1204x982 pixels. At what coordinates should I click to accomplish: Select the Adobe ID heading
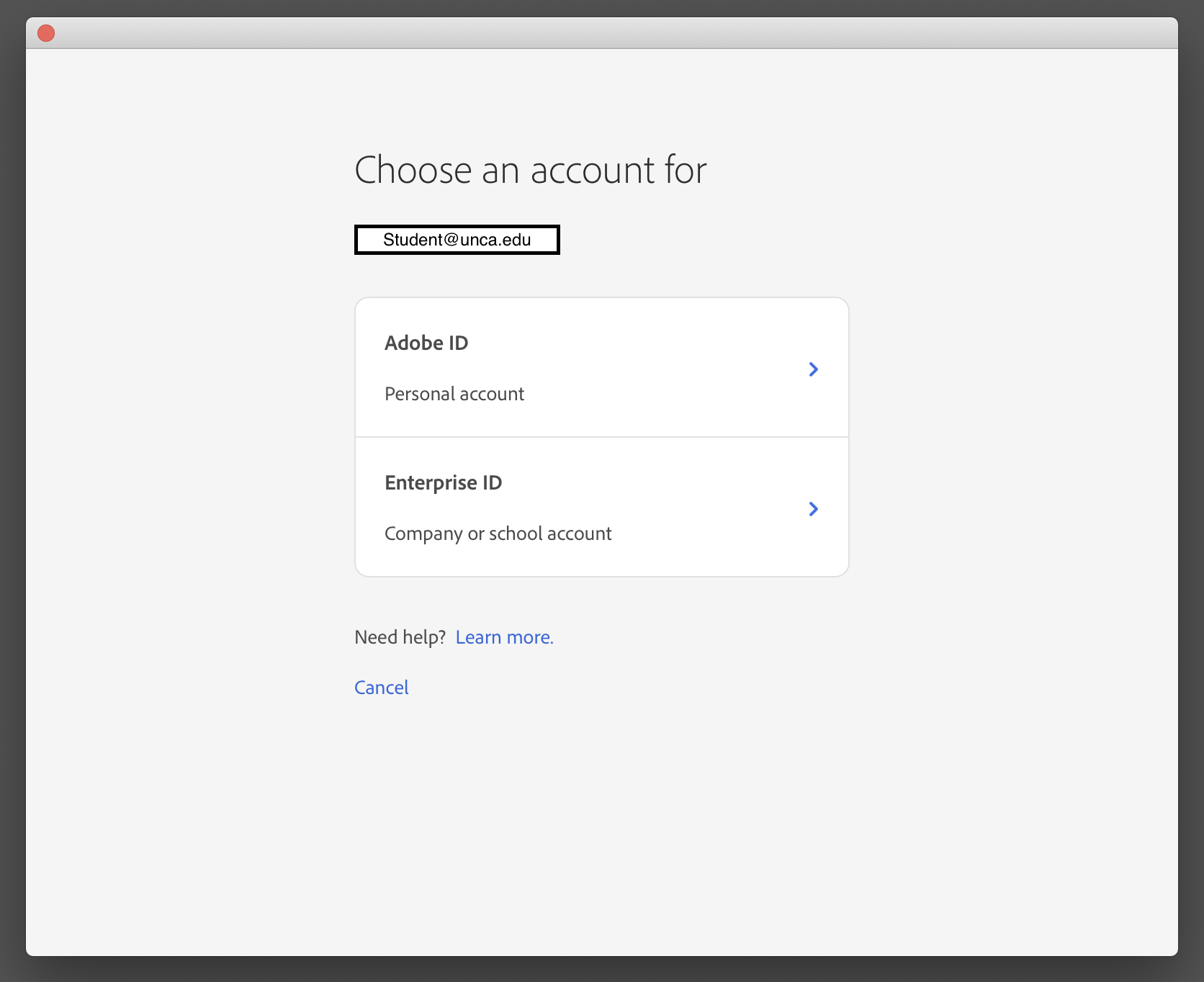point(426,343)
